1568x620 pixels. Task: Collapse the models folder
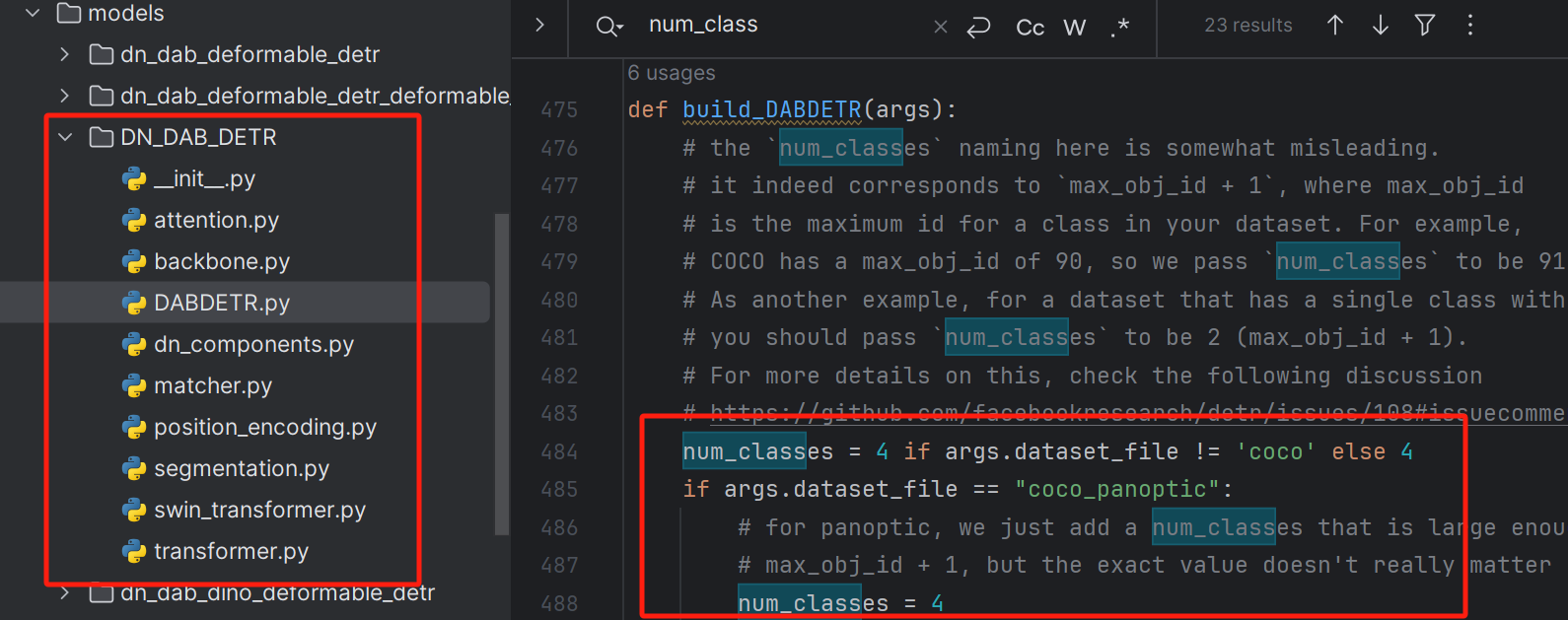(33, 13)
